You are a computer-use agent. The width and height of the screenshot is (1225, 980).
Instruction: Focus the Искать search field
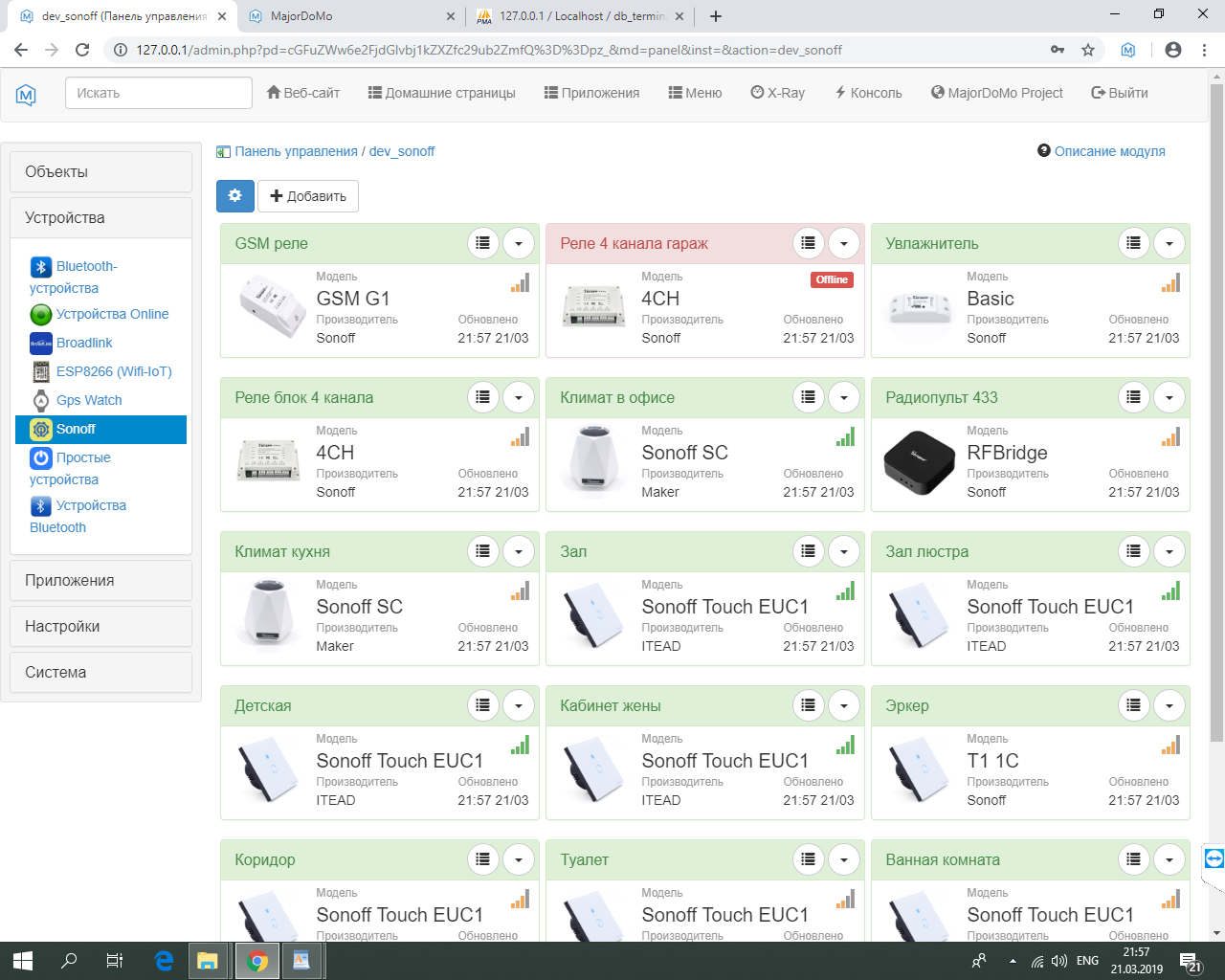coord(159,93)
